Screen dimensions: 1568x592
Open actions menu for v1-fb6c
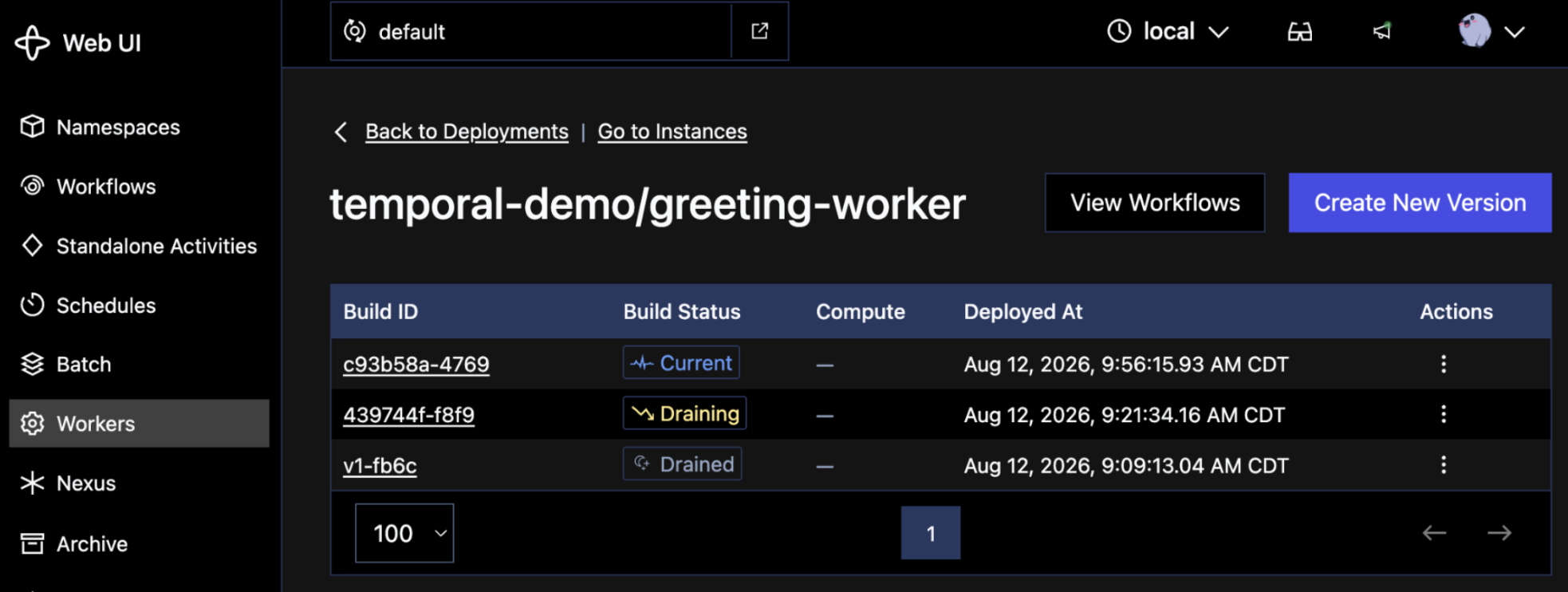(1444, 465)
